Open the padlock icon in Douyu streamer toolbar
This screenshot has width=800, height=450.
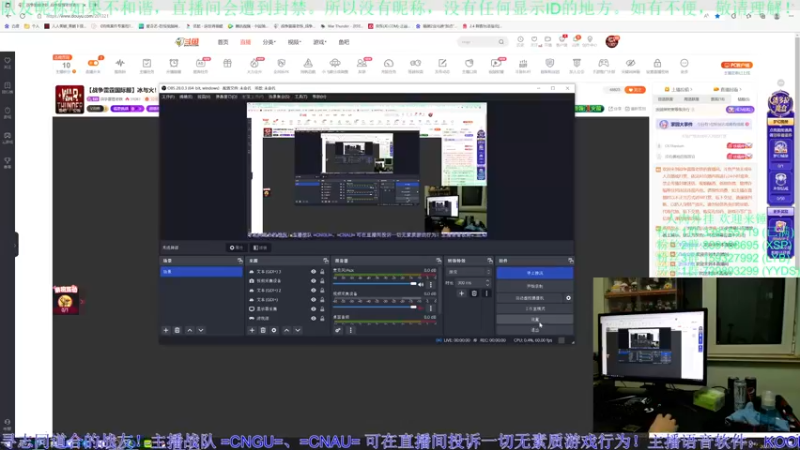click(657, 63)
